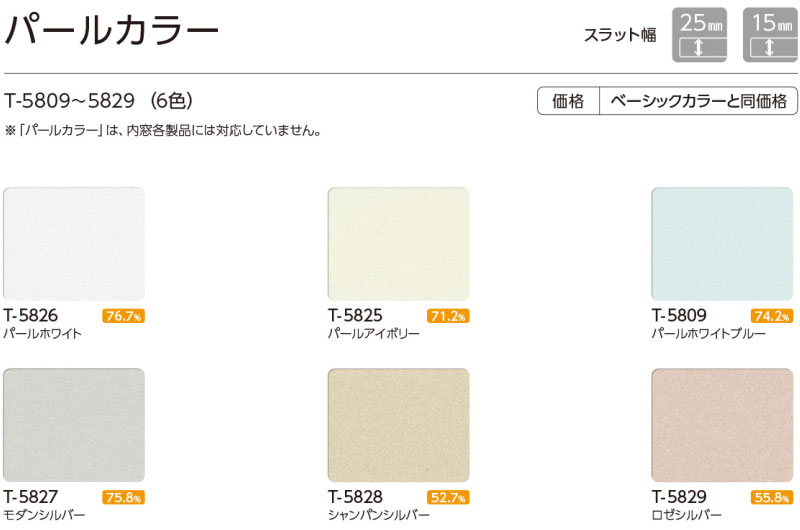
Task: Click the orange 71.2% badge
Action: tap(448, 316)
